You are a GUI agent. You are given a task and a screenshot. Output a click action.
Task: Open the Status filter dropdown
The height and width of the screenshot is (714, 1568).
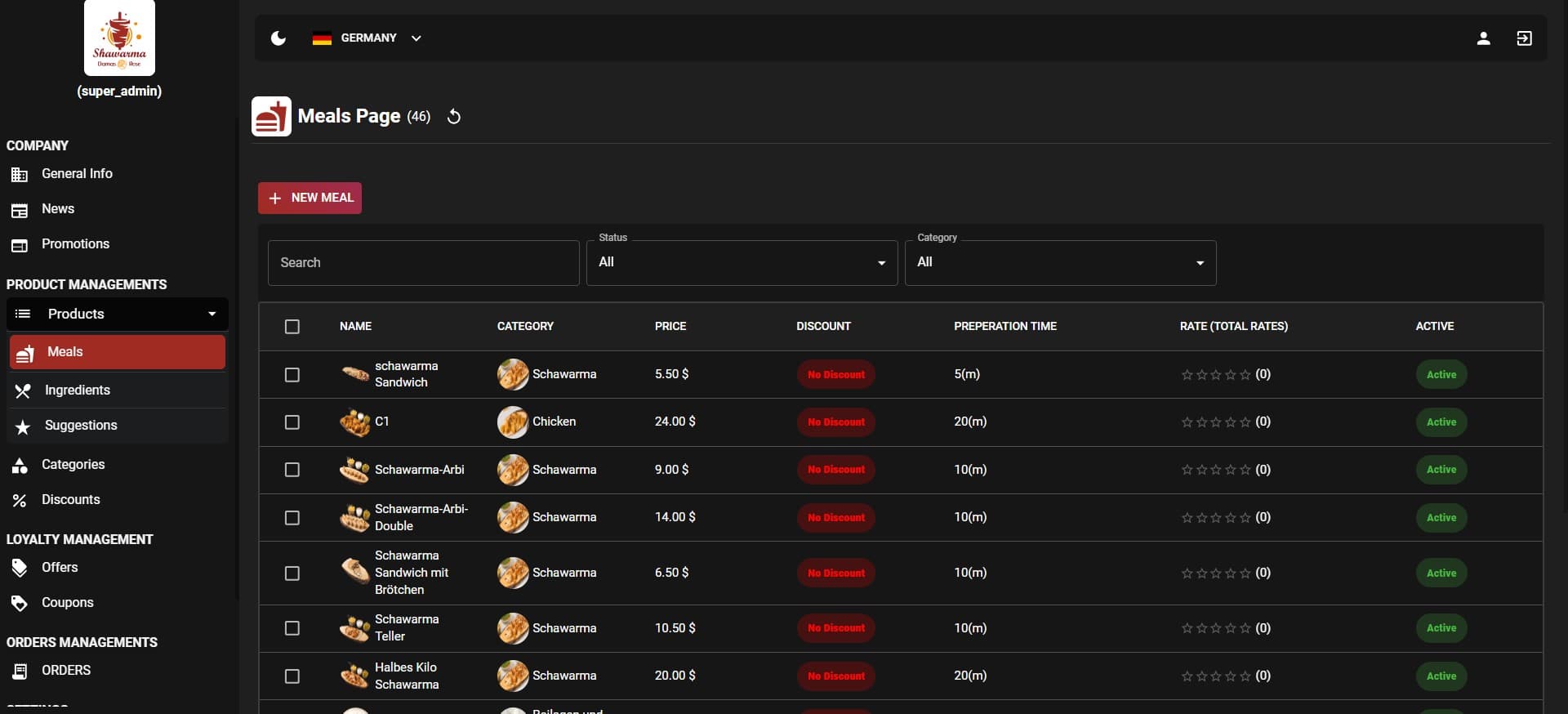[742, 263]
